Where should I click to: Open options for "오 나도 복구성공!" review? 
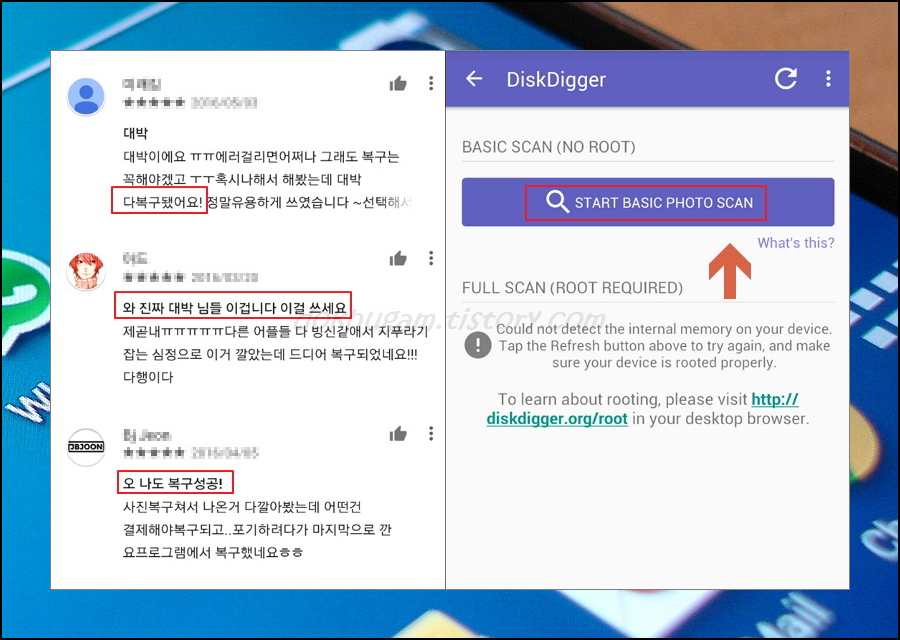(x=430, y=433)
